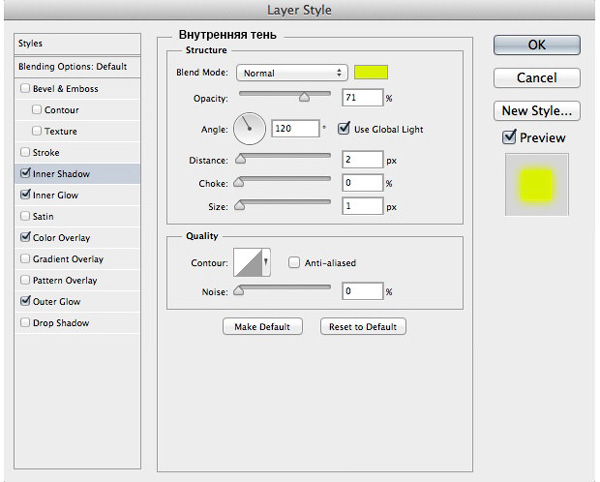Uncheck the Outer Glow checkbox
The width and height of the screenshot is (600, 482).
pos(25,301)
